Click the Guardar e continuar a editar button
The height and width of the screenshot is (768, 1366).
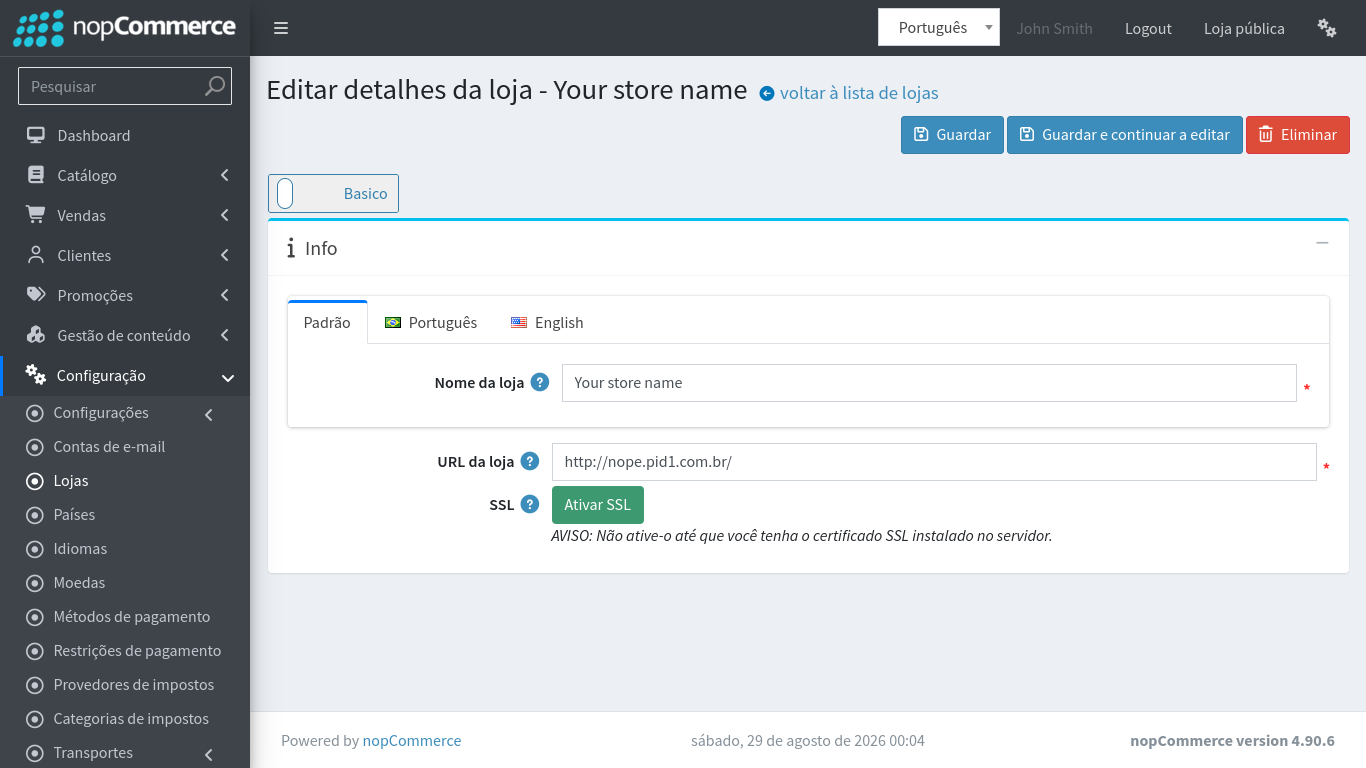coord(1125,135)
